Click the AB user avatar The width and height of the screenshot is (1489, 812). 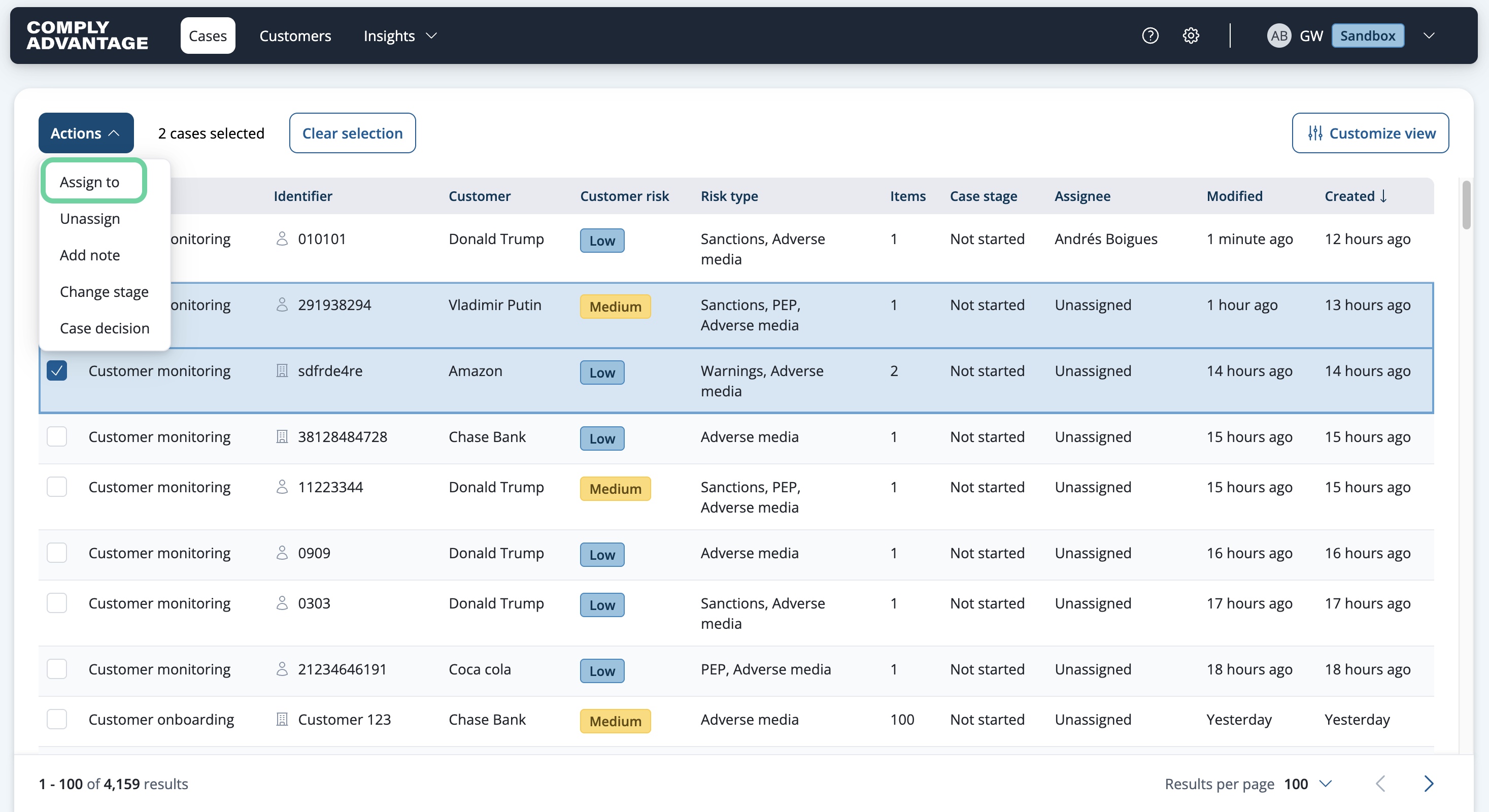pos(1278,36)
